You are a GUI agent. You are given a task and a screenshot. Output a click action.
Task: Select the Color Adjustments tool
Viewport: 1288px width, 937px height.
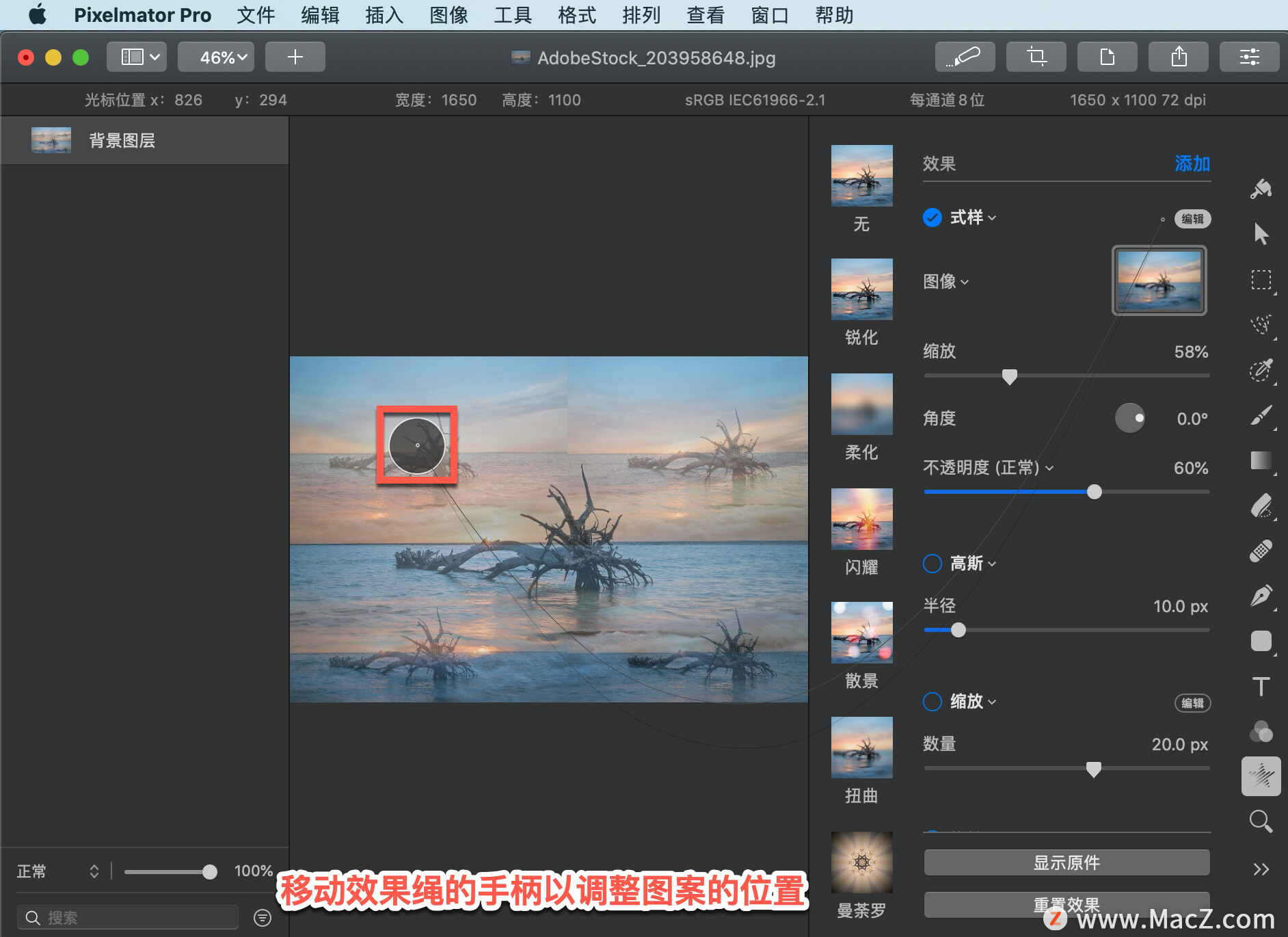click(1261, 732)
